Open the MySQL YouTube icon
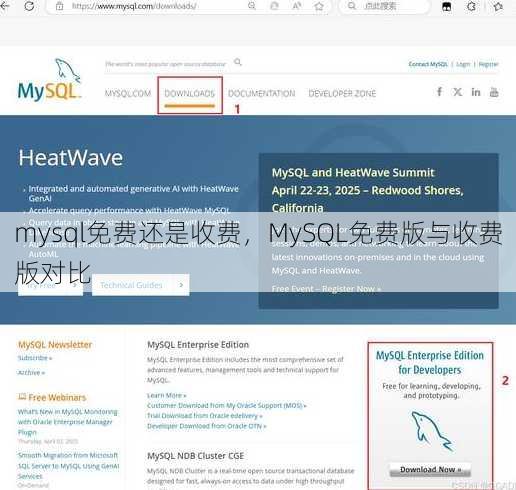This screenshot has height=490, width=516. (494, 92)
